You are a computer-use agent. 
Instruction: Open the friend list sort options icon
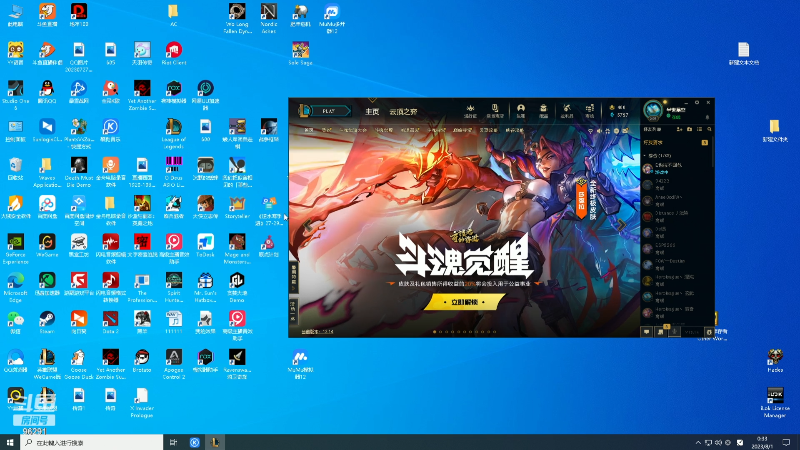pyautogui.click(x=699, y=130)
